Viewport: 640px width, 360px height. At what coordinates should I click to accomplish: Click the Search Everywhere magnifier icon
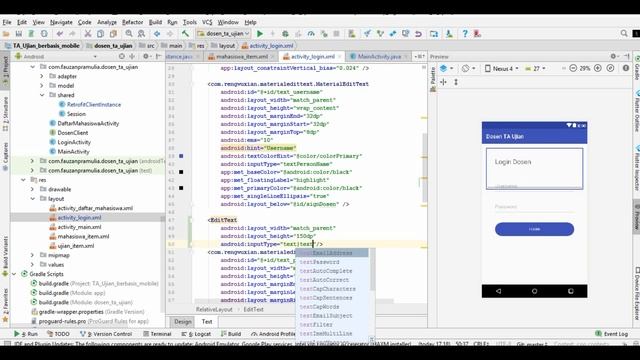tap(624, 33)
